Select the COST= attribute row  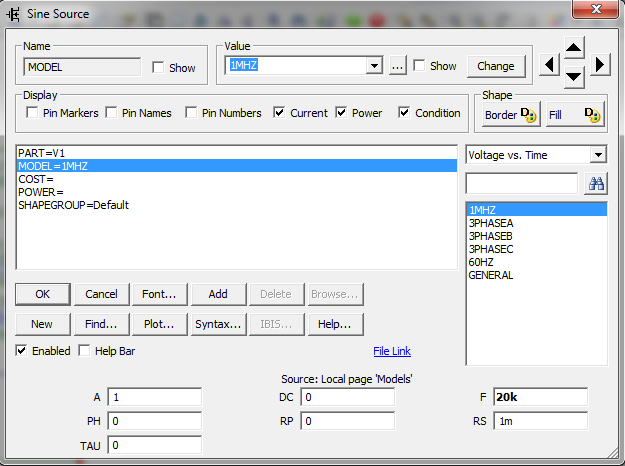pos(237,179)
